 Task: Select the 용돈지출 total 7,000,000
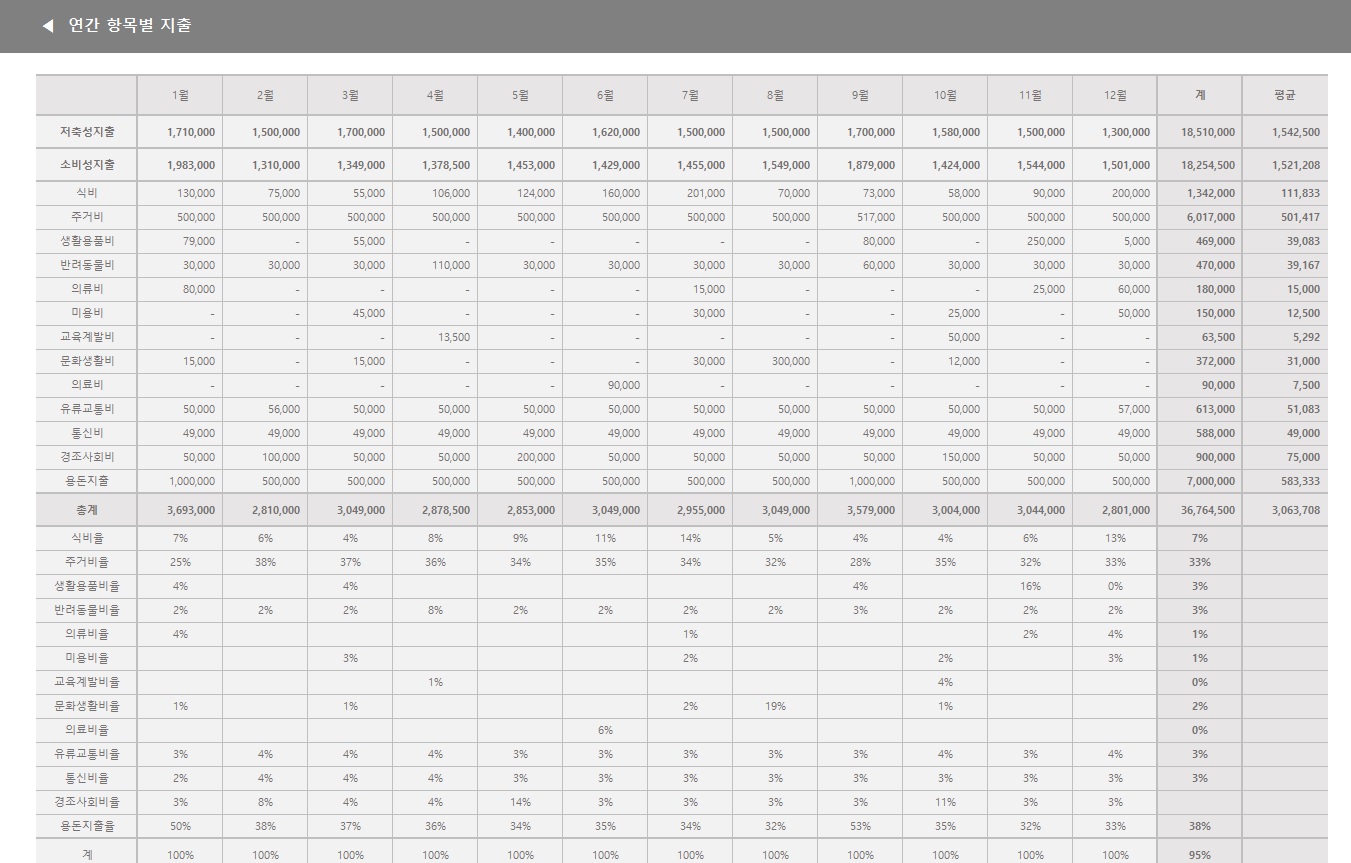(x=1211, y=481)
